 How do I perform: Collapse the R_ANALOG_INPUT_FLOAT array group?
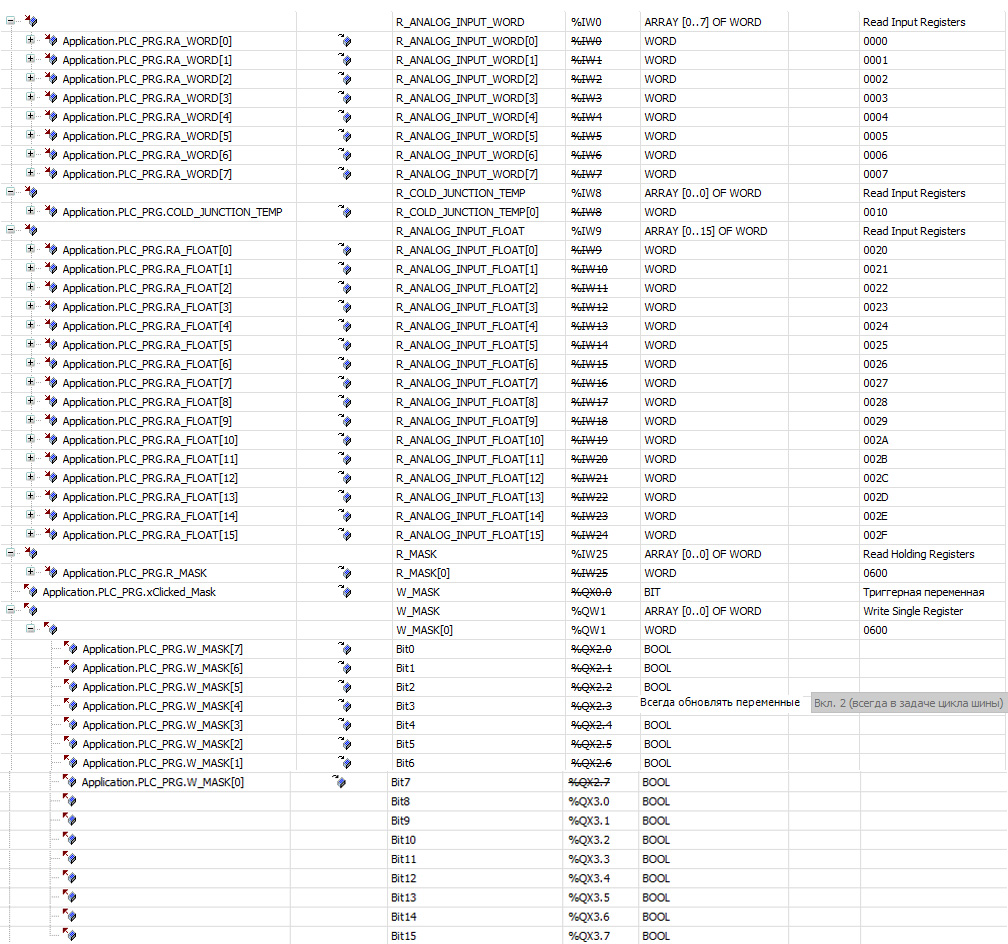(x=10, y=230)
